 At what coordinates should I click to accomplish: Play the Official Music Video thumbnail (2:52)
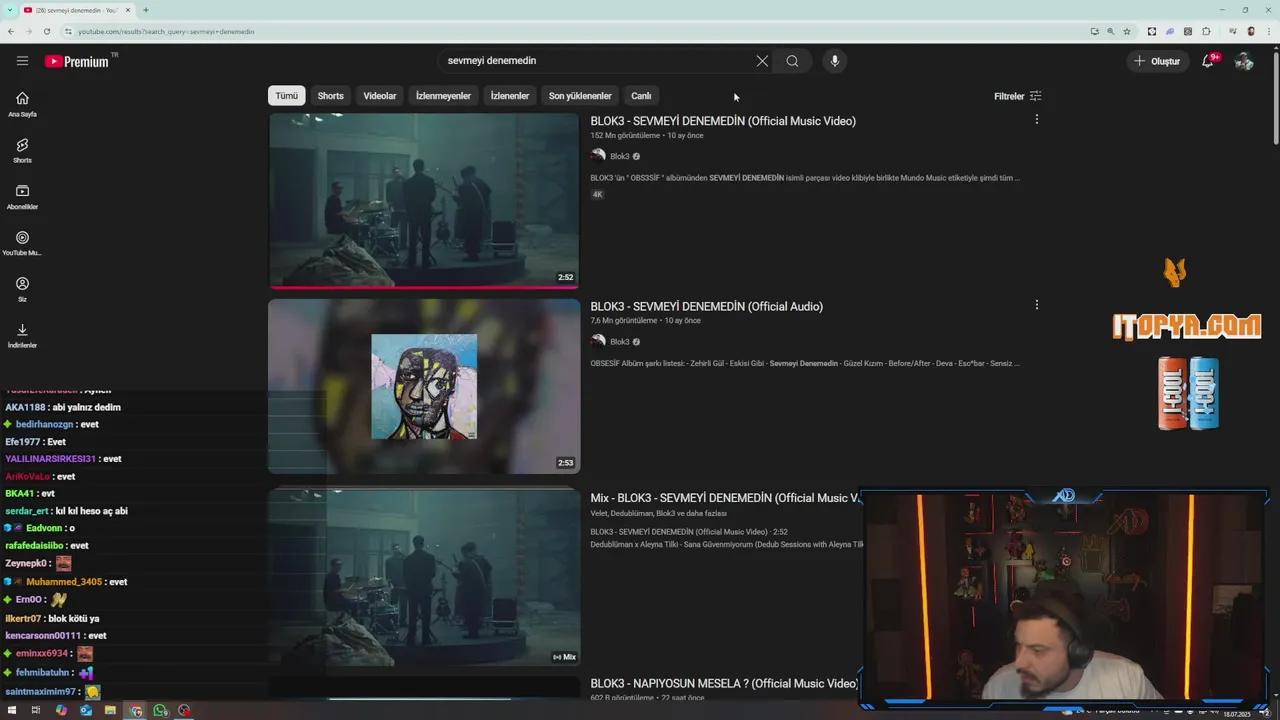pyautogui.click(x=424, y=201)
